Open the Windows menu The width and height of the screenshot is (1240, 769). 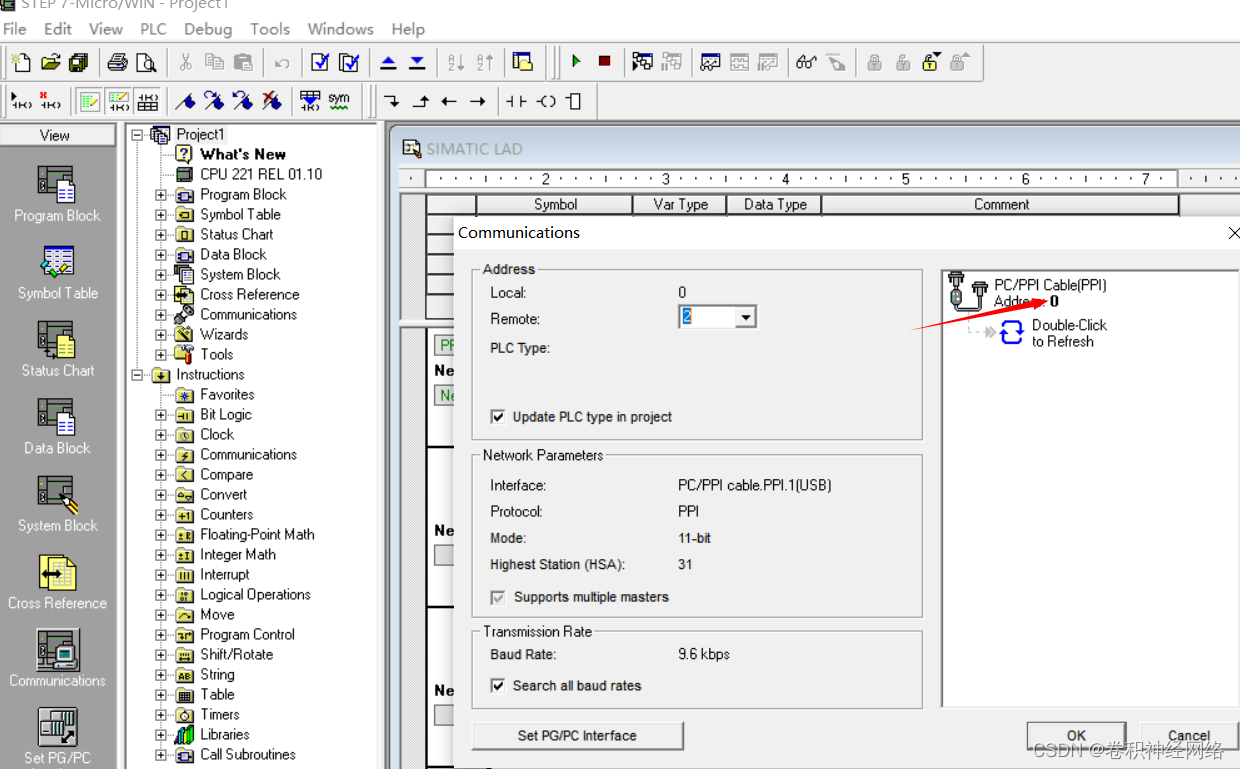[340, 29]
